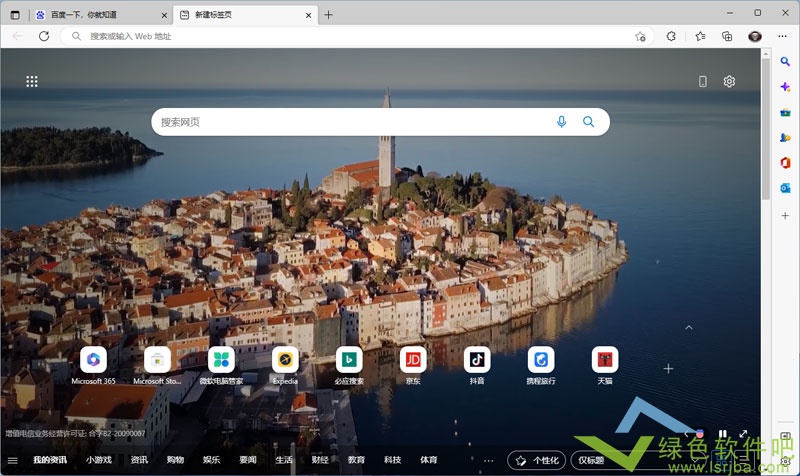Add a new quick link site

pos(668,368)
